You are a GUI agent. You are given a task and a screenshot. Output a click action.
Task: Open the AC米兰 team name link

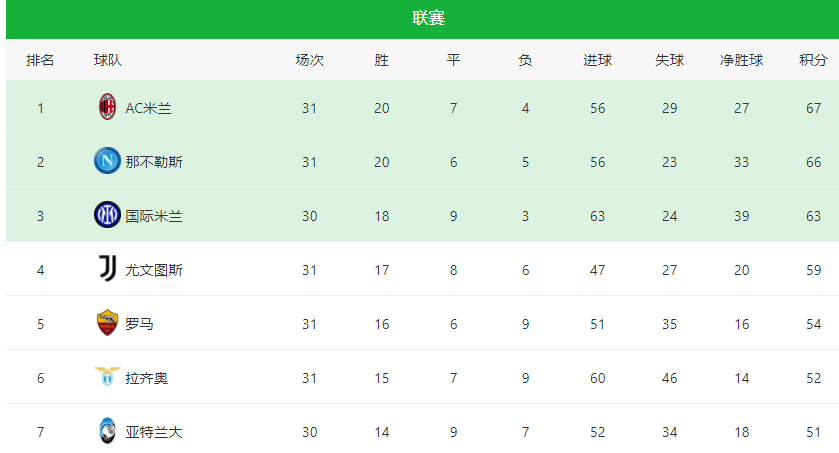[148, 109]
